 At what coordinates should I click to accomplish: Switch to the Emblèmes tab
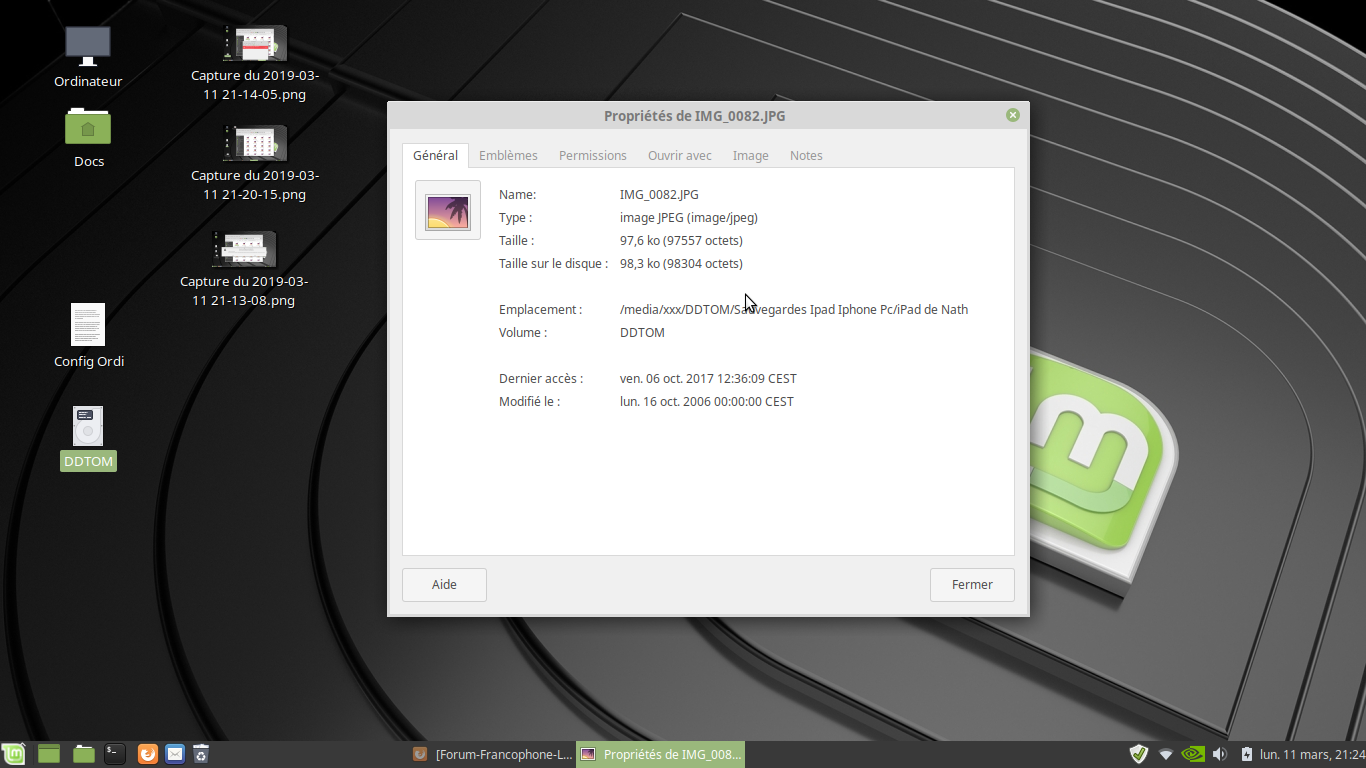pos(508,156)
